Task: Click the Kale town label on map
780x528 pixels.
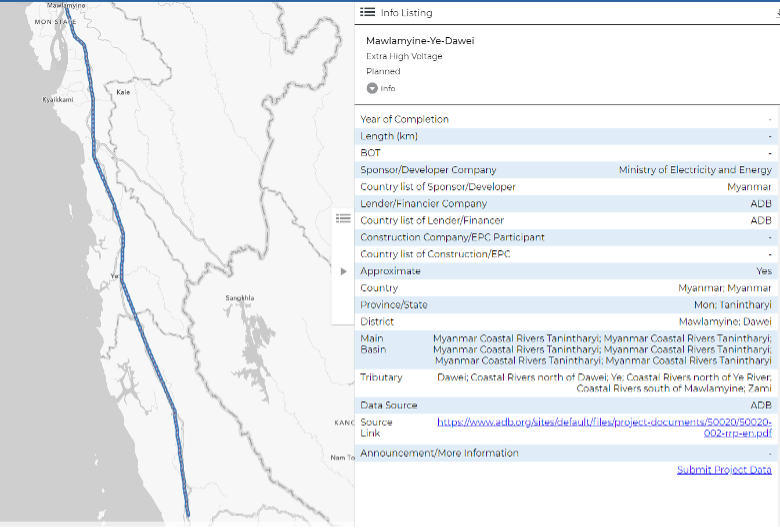Action: click(x=123, y=92)
